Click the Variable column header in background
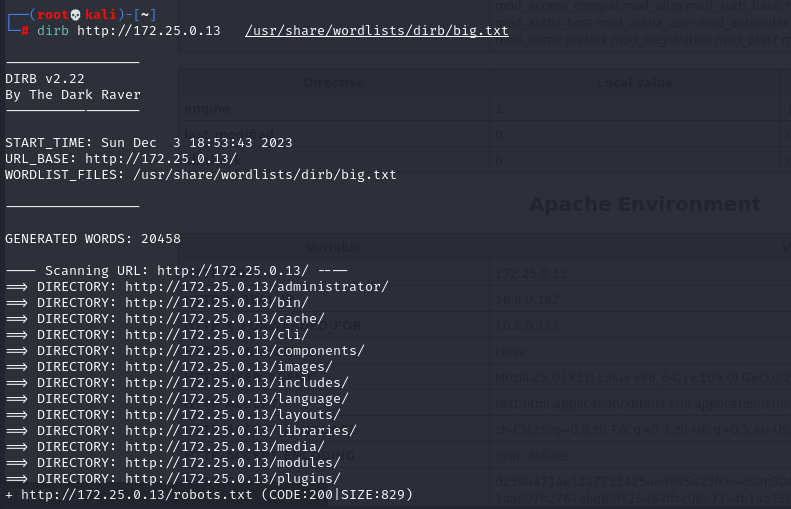This screenshot has height=509, width=791. coord(334,247)
